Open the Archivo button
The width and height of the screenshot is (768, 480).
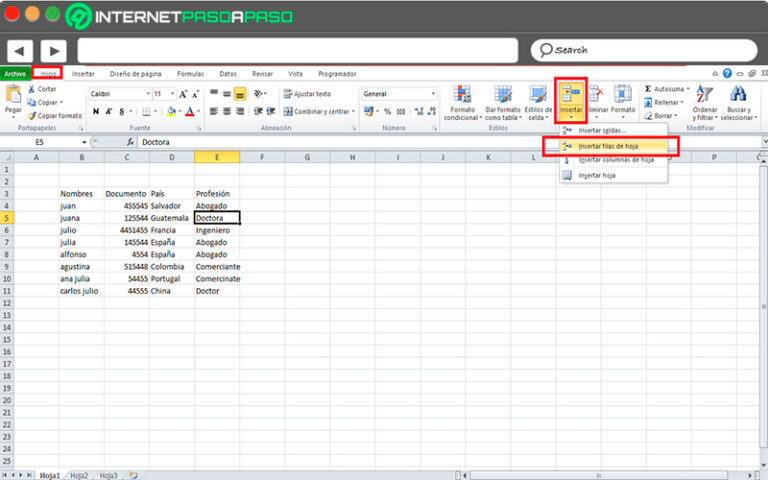[x=15, y=74]
